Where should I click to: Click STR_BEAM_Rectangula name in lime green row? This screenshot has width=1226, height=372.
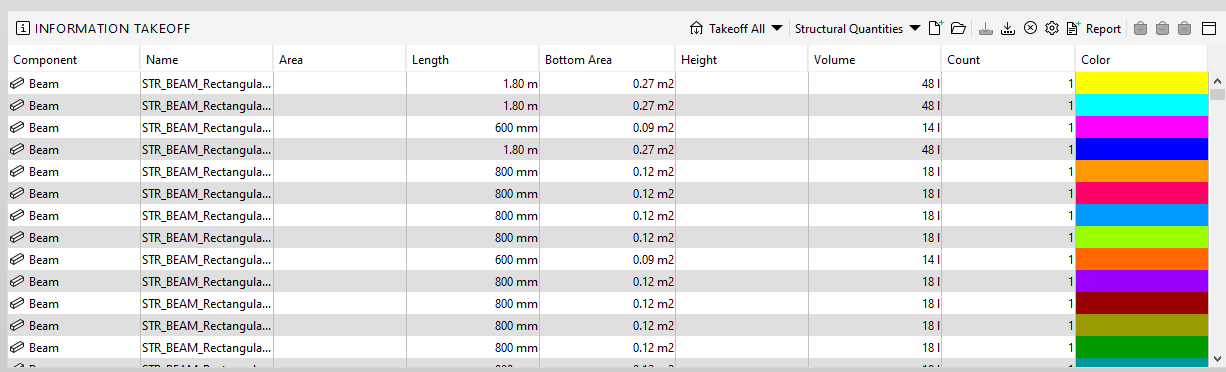[x=207, y=238]
